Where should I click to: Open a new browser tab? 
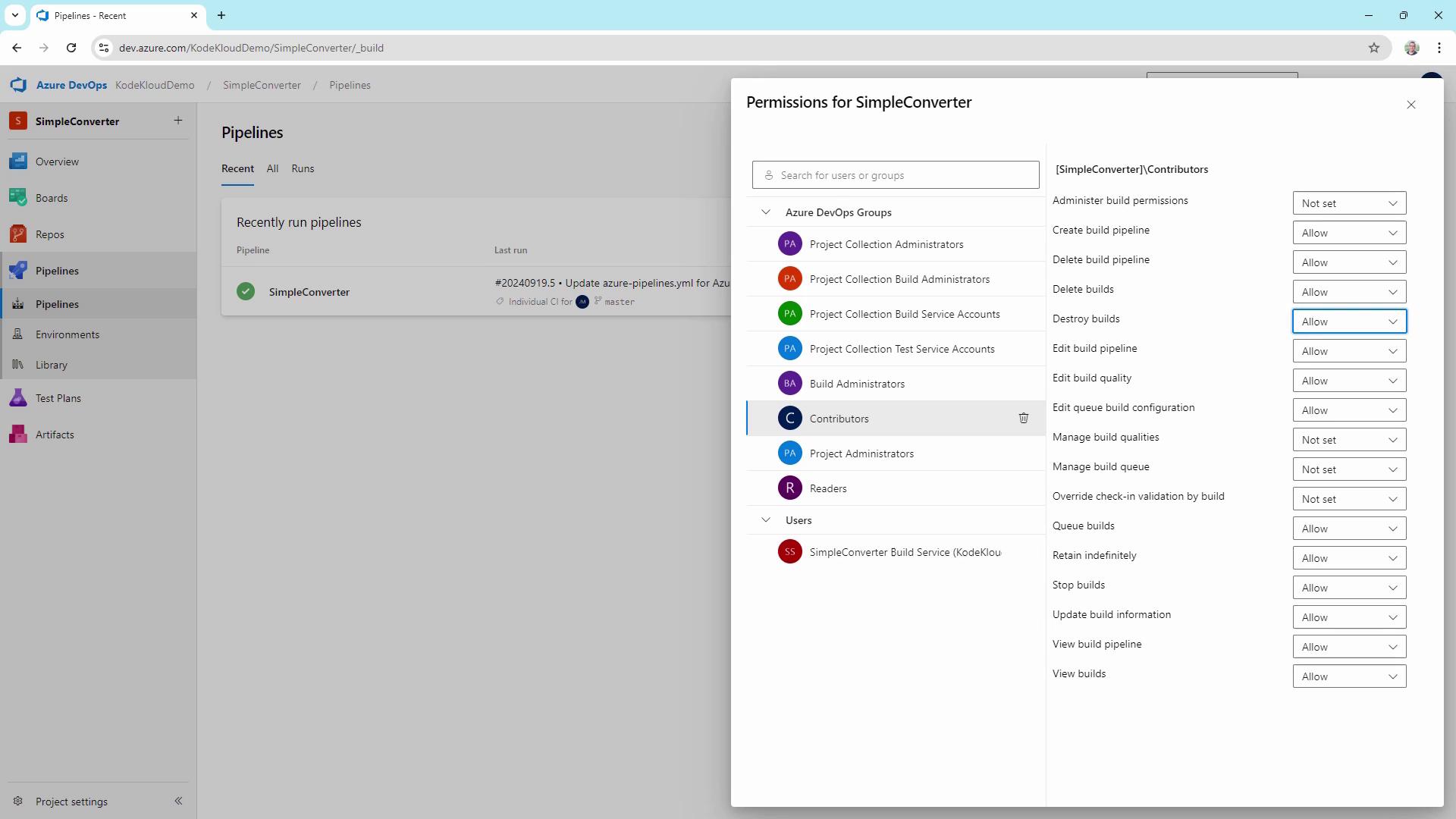[x=221, y=15]
